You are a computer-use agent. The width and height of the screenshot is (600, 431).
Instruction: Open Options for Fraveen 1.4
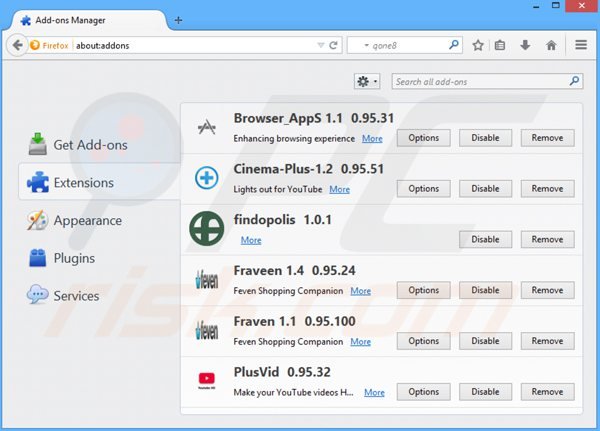(x=424, y=290)
